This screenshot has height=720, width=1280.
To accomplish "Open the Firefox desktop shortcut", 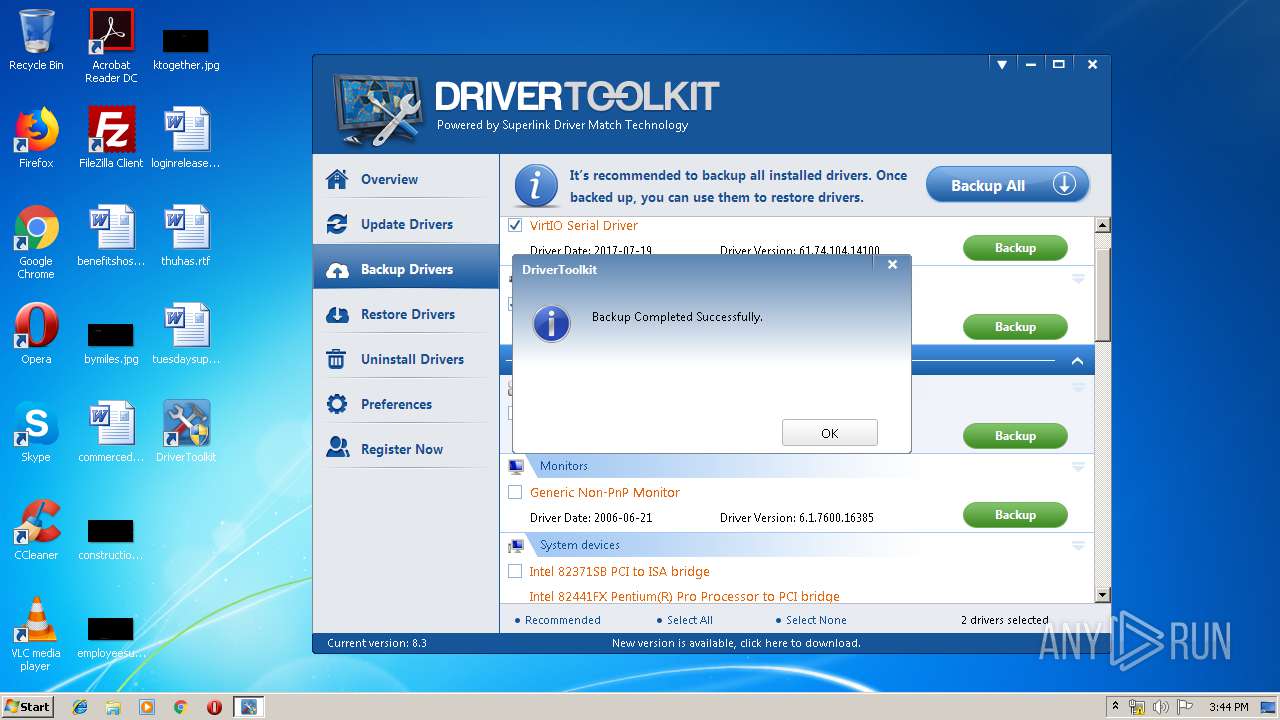I will (x=36, y=138).
